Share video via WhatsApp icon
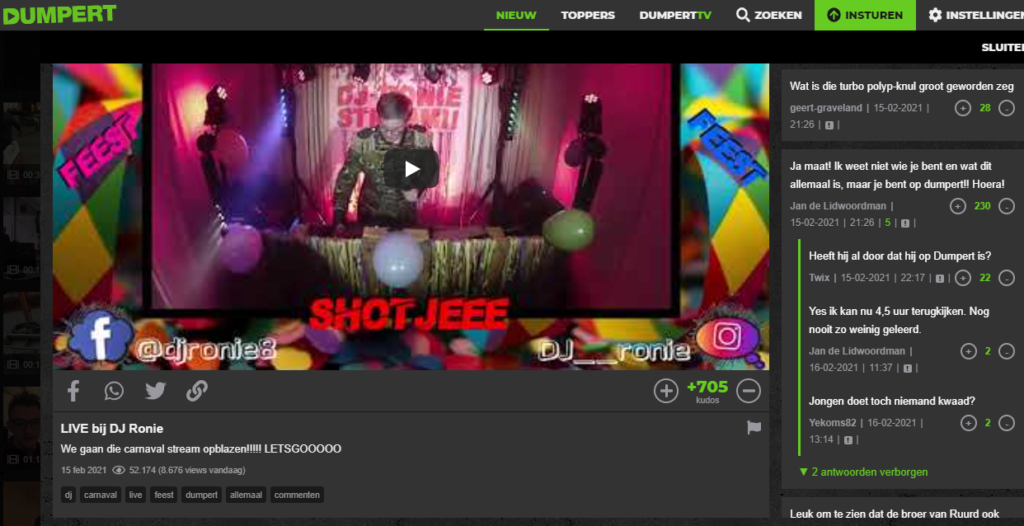Image resolution: width=1024 pixels, height=526 pixels. (x=114, y=391)
